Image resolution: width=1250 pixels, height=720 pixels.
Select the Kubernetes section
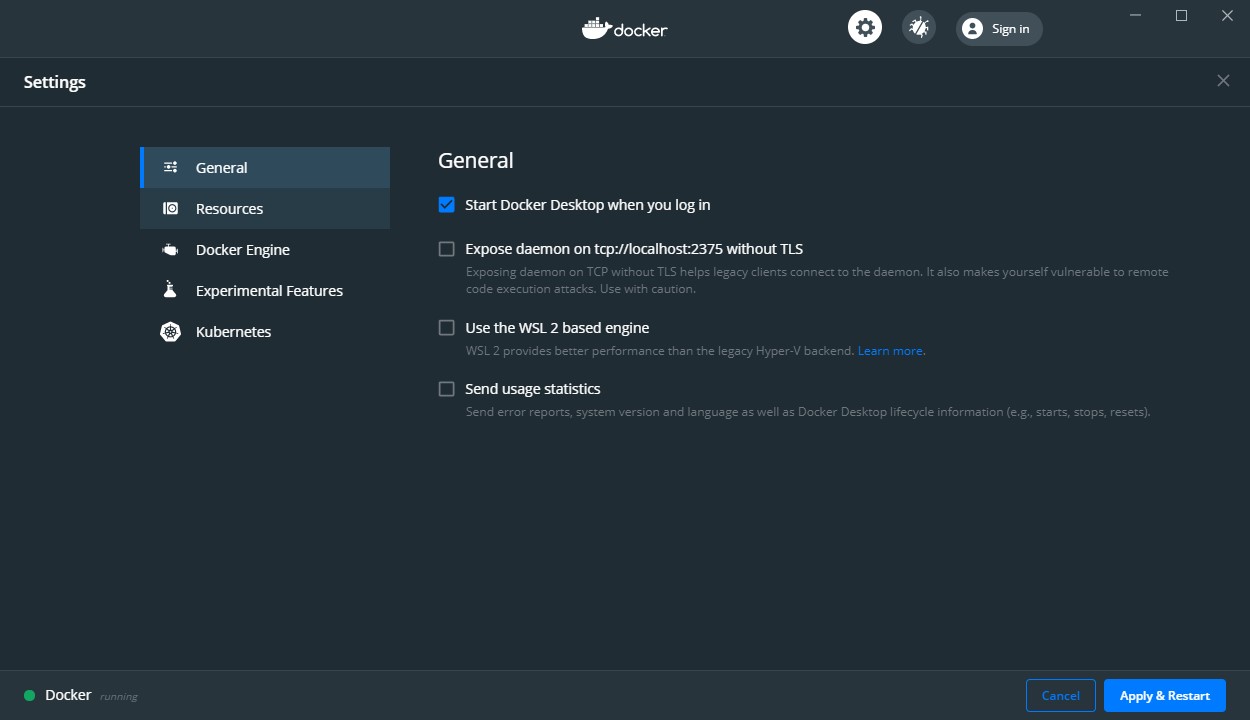pyautogui.click(x=235, y=331)
